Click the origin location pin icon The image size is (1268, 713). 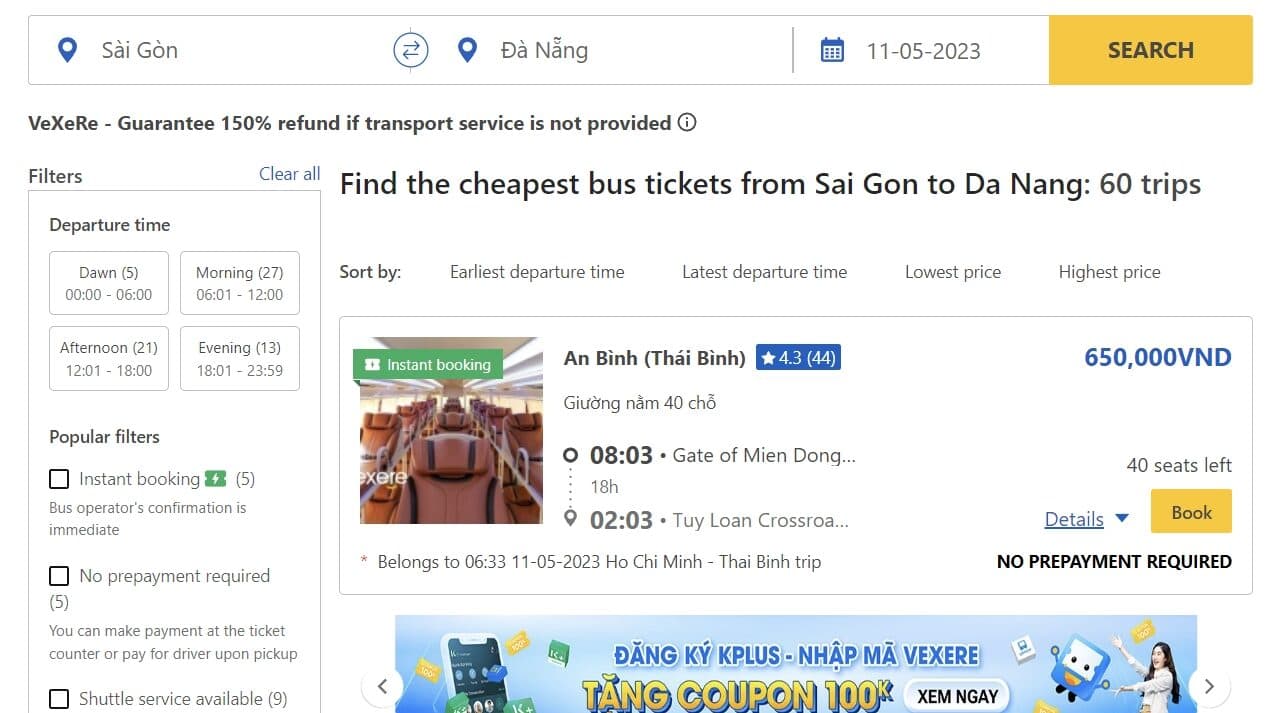pyautogui.click(x=67, y=50)
